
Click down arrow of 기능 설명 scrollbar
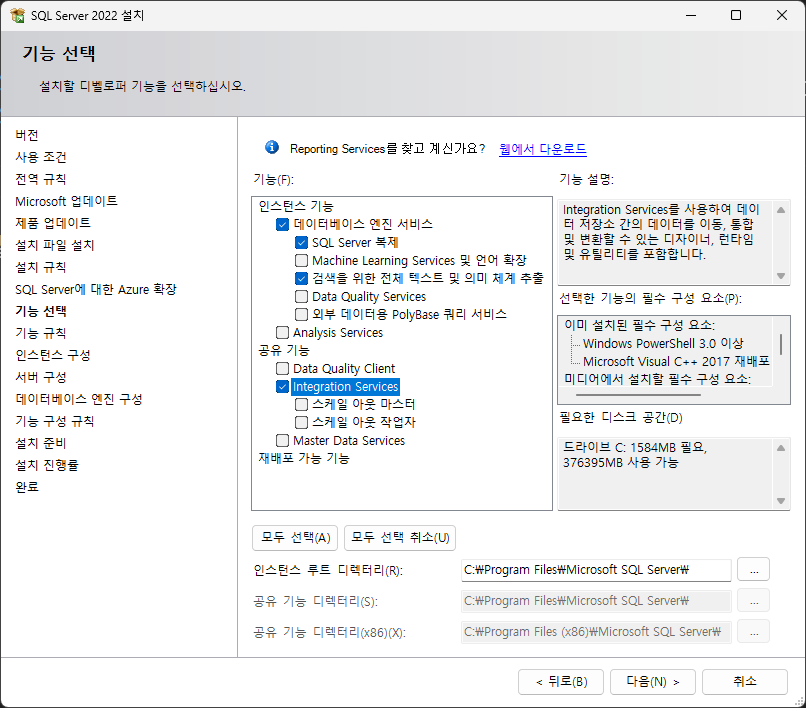click(781, 276)
